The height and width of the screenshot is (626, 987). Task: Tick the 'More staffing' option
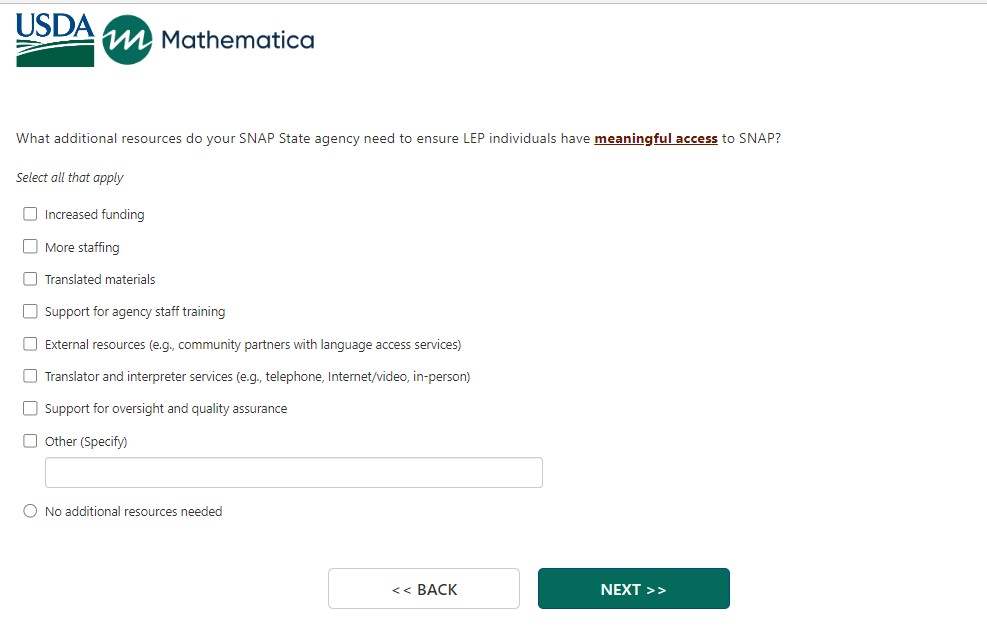coord(30,247)
